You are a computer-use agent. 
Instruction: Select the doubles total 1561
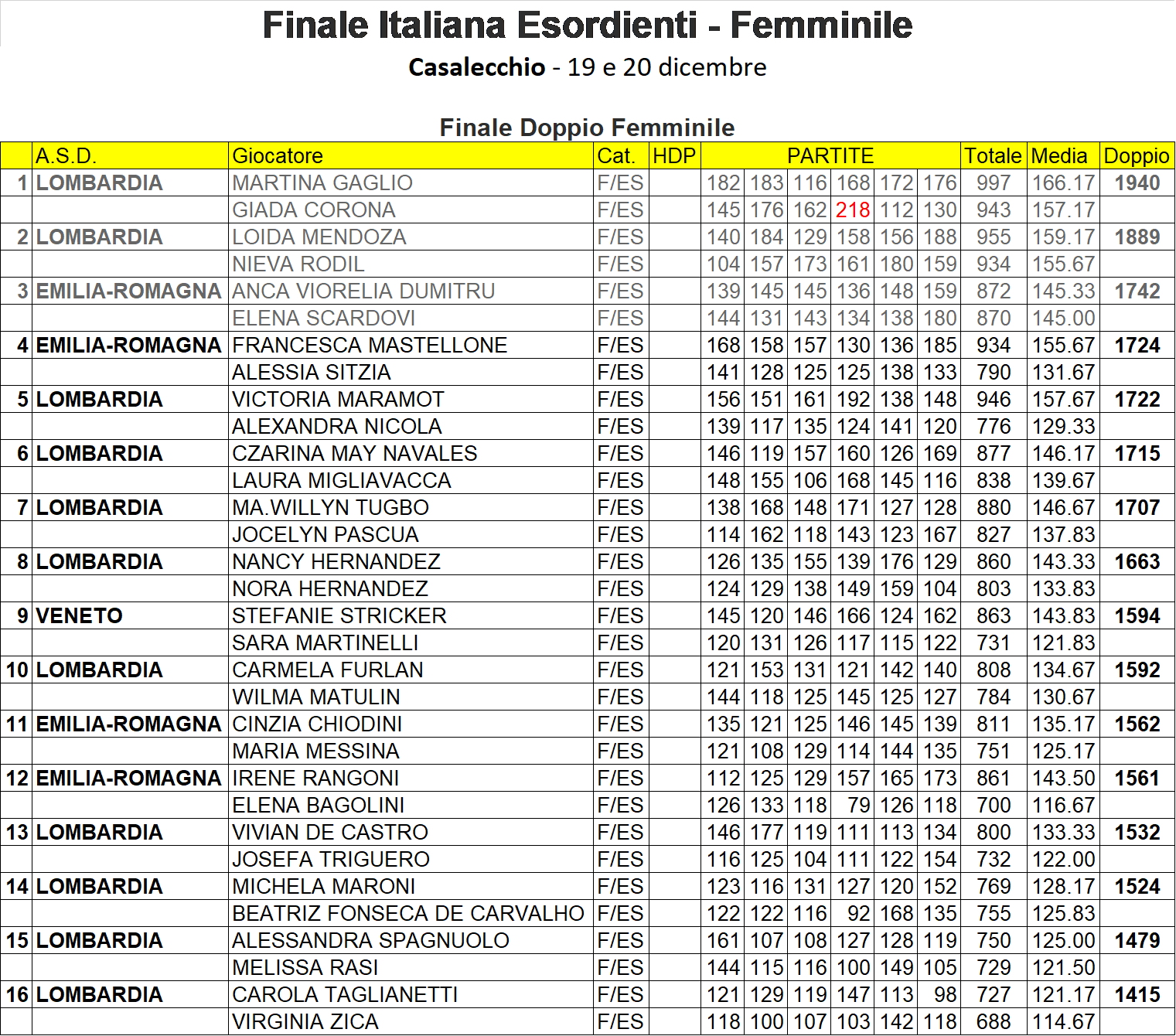[1137, 779]
